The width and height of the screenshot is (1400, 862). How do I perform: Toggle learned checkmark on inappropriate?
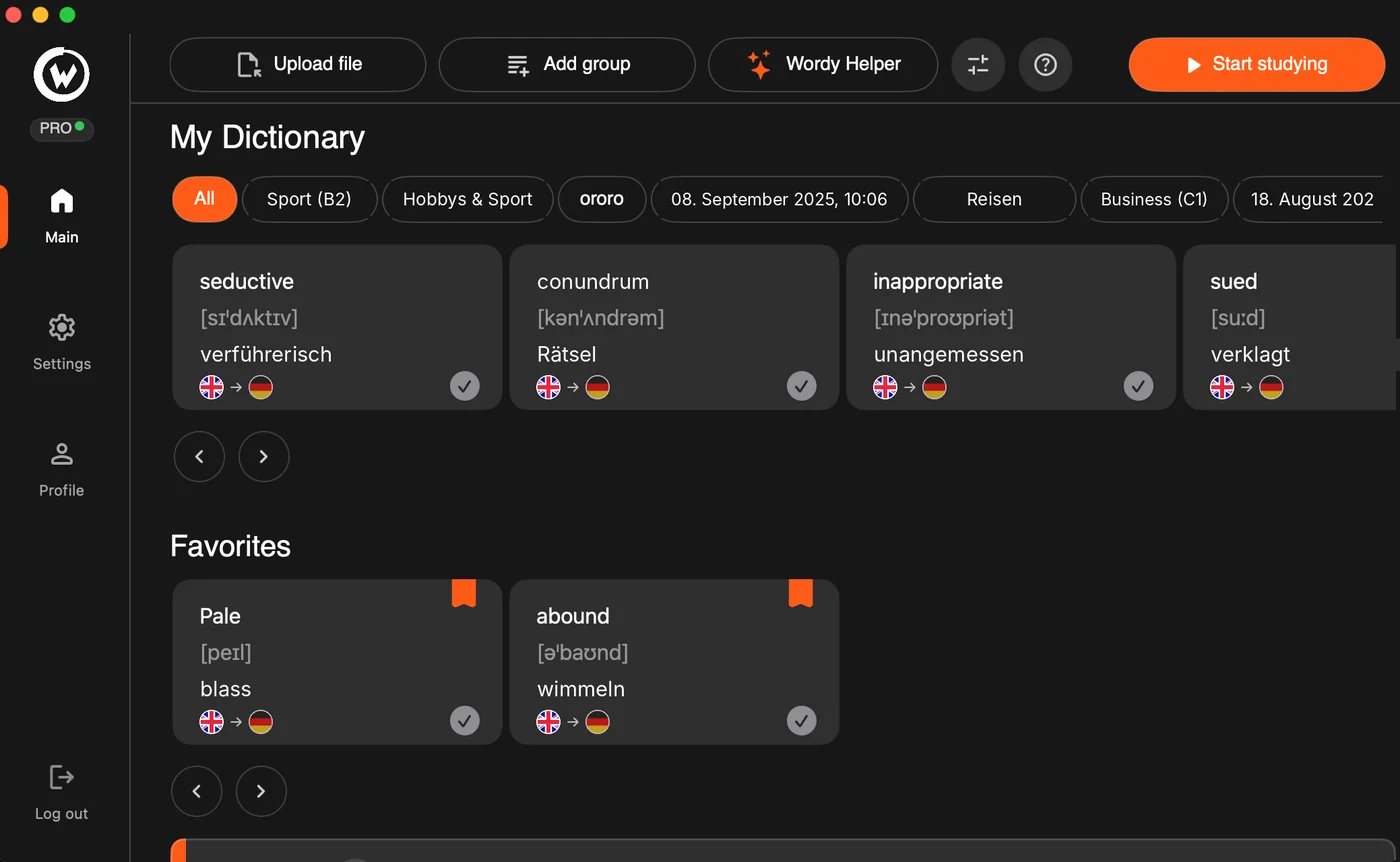[x=1138, y=386]
